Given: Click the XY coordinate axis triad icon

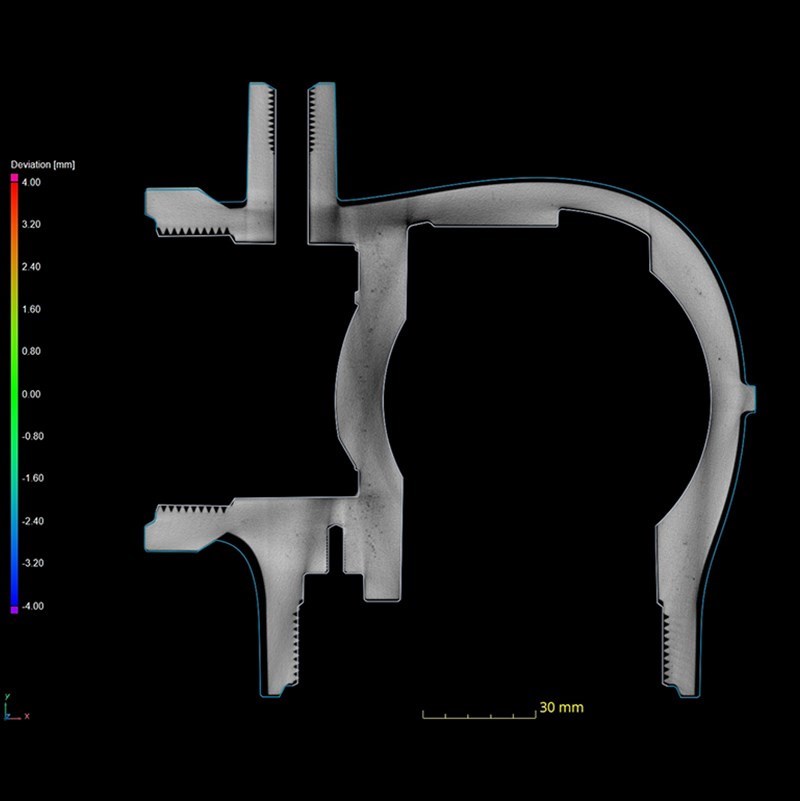Looking at the screenshot, I should pyautogui.click(x=16, y=708).
